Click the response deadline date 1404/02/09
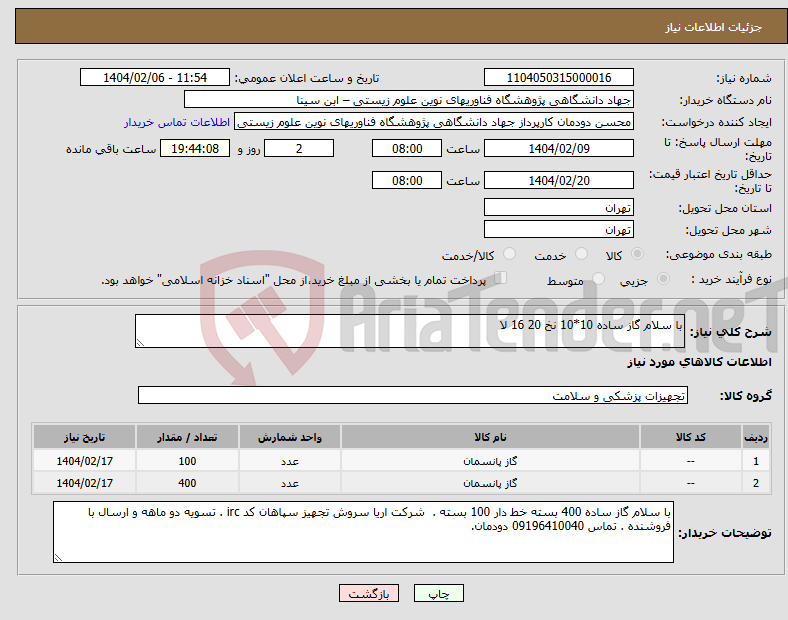Screen dimensions: 788x620 (x=558, y=148)
